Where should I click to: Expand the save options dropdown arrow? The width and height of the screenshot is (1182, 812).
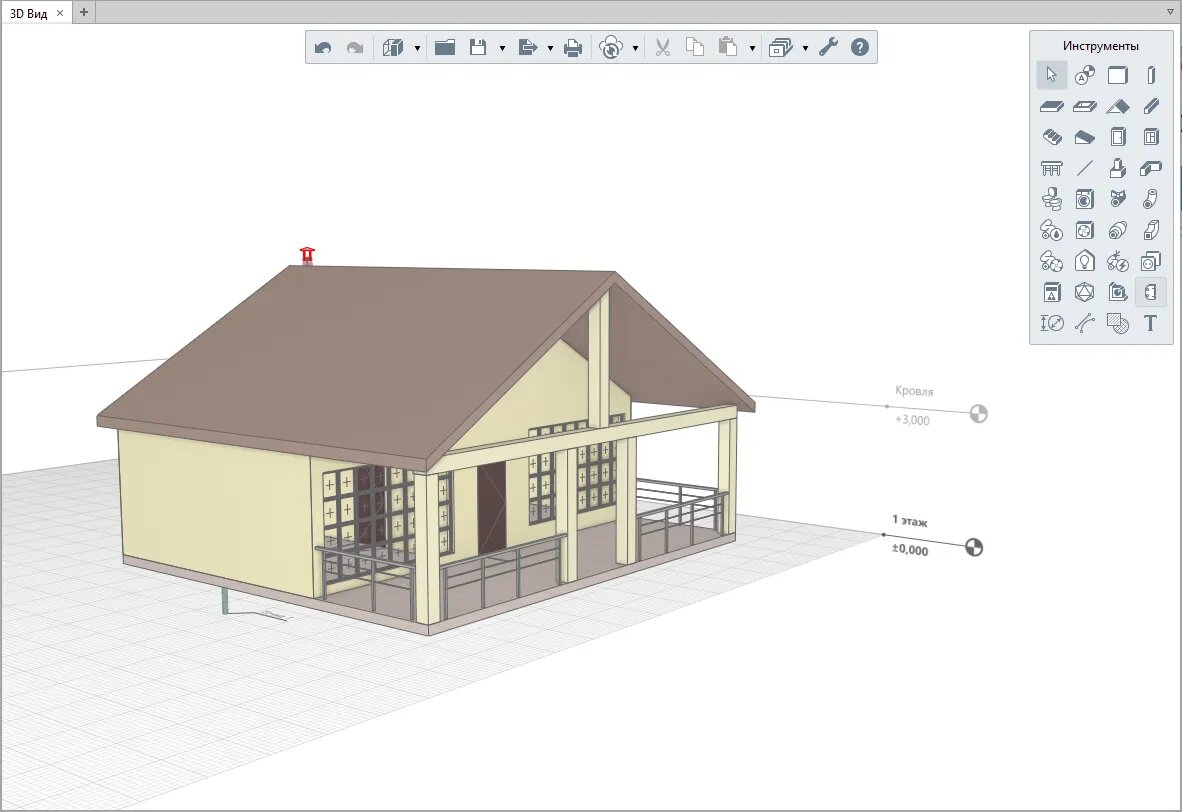pos(502,48)
